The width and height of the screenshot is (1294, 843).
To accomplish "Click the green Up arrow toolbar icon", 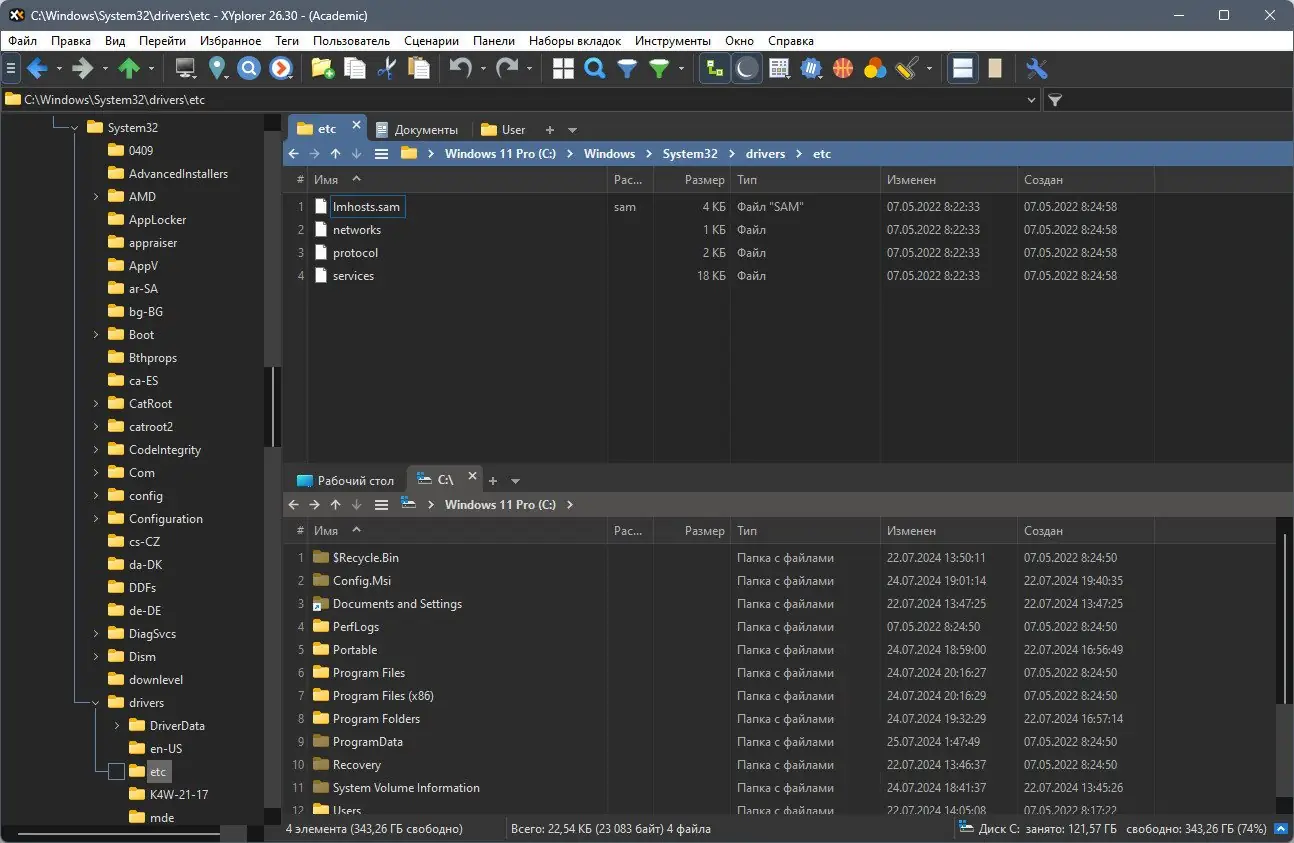I will tap(129, 68).
